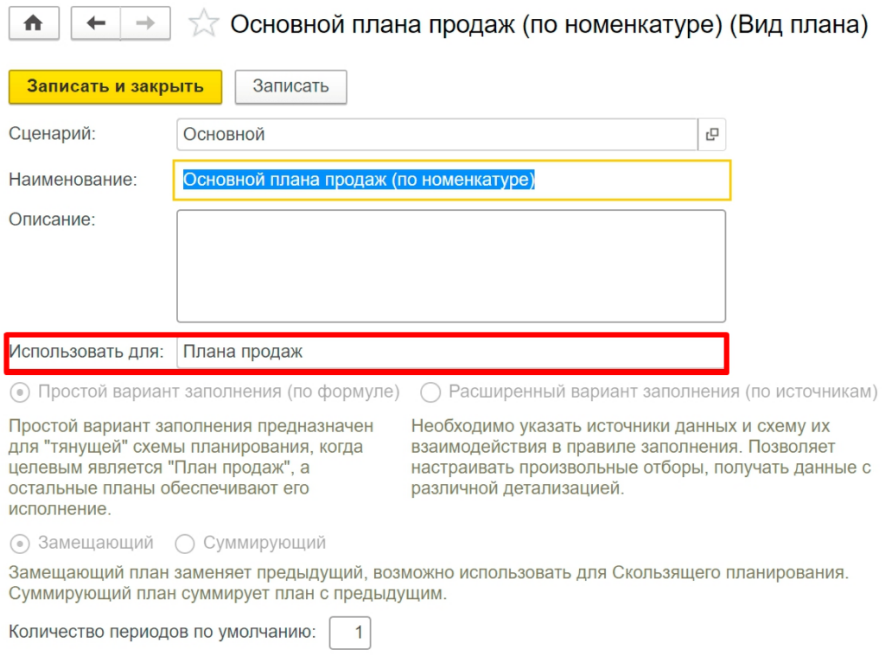Image resolution: width=889 pixels, height=656 pixels.
Task: Click the Записать и закрыть button
Action: tap(115, 86)
